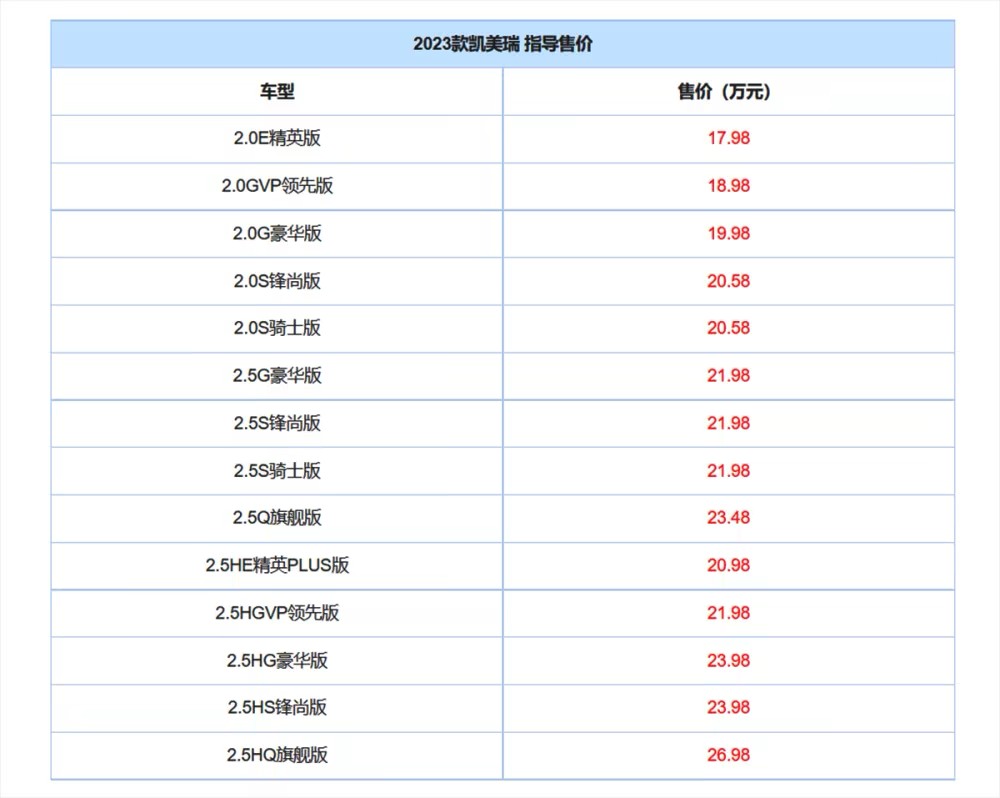The image size is (1000, 798).
Task: Select the 2.5G豪华版 model cell
Action: point(277,376)
